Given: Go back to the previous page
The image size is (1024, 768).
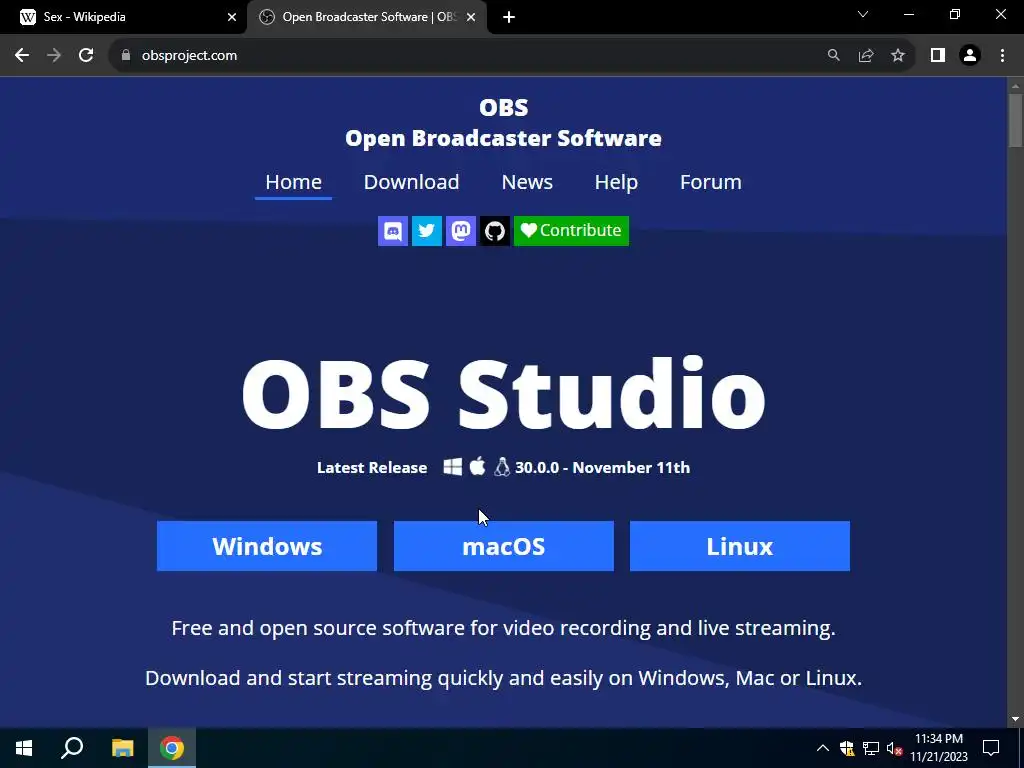Looking at the screenshot, I should pos(22,56).
